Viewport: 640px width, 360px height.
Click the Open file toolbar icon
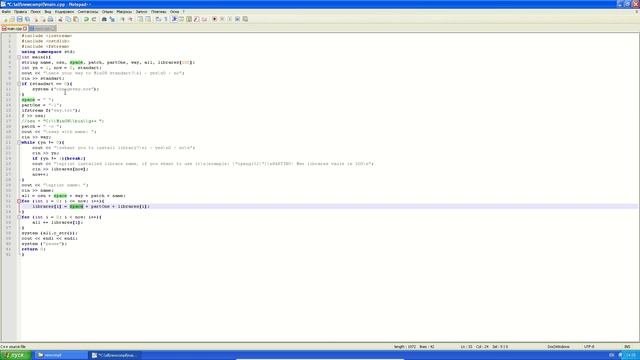[x=12, y=19]
